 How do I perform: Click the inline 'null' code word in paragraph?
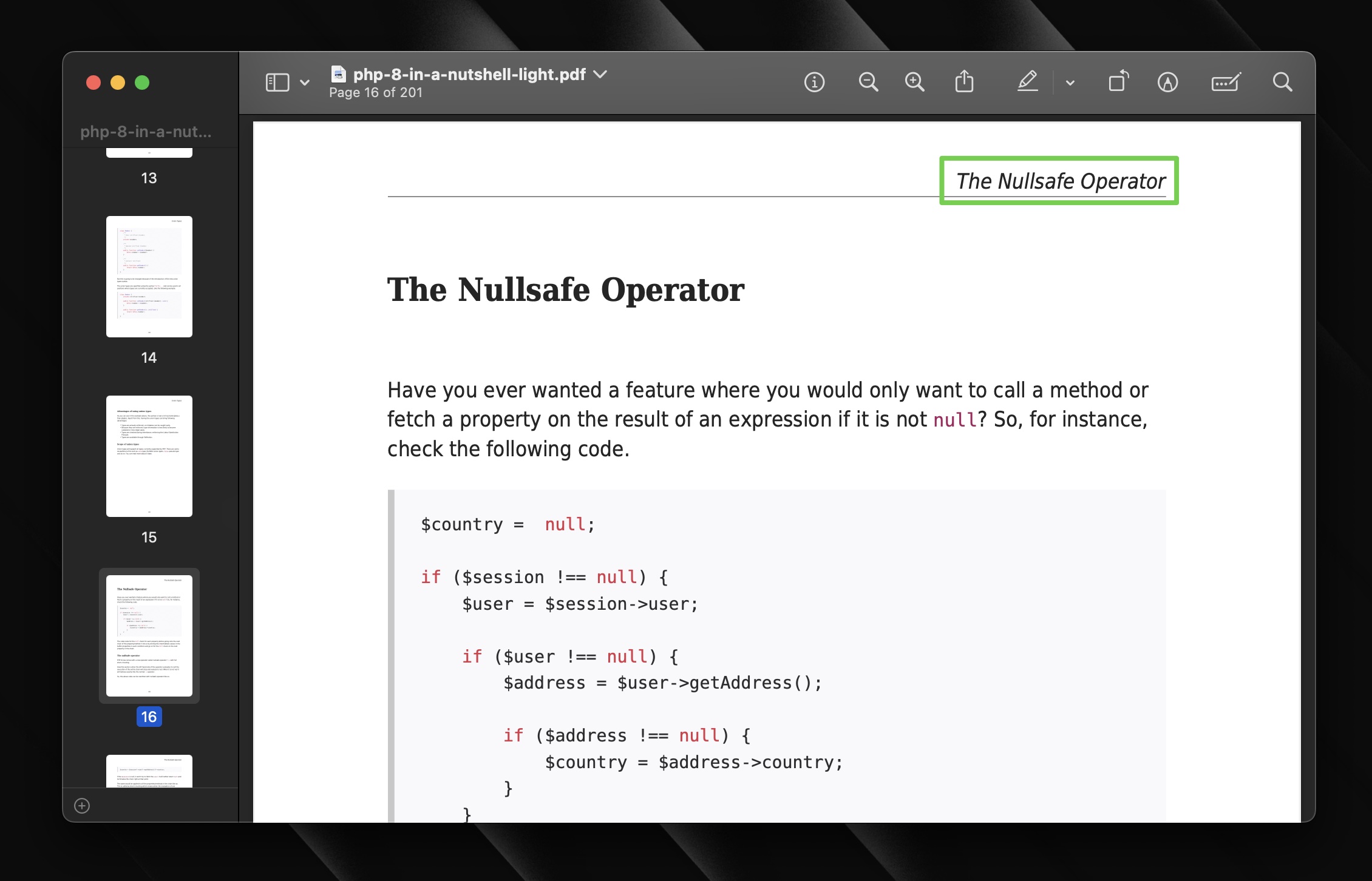955,420
